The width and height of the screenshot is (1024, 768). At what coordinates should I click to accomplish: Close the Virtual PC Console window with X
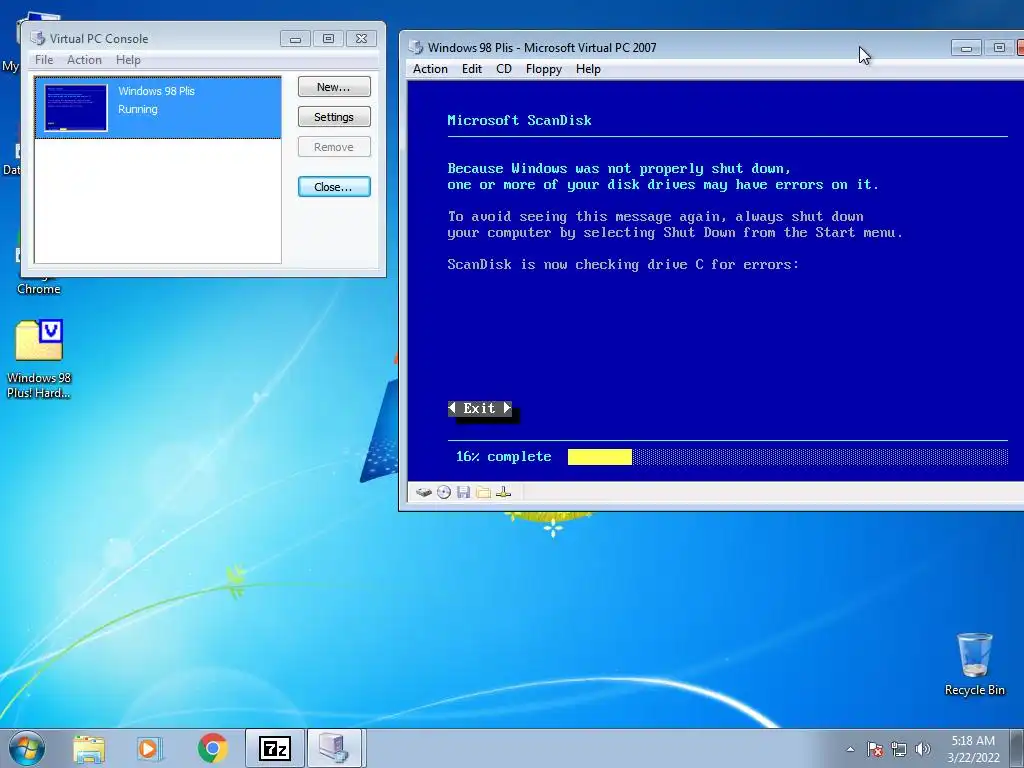[x=361, y=39]
